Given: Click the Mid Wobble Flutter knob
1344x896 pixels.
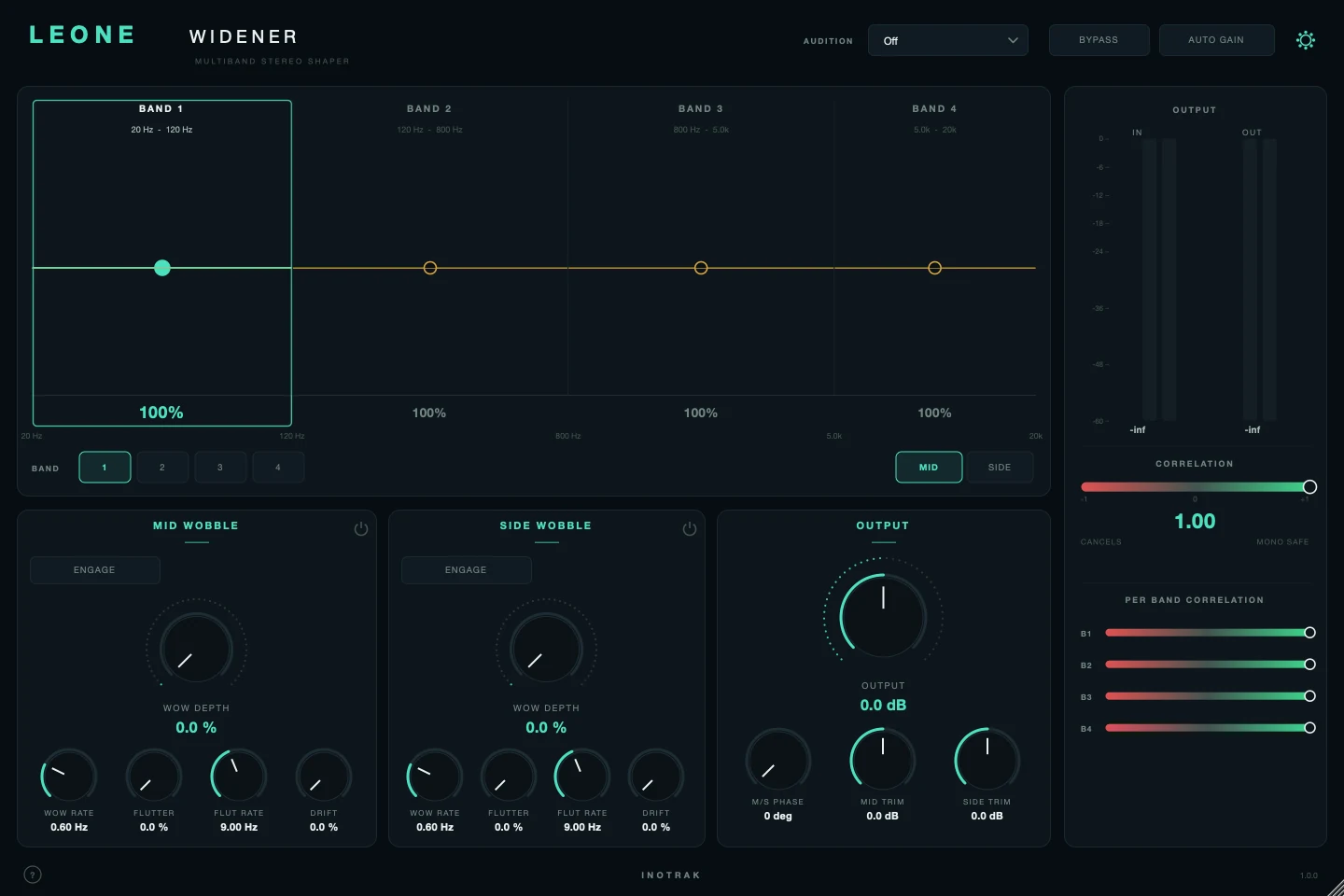Looking at the screenshot, I should click(154, 776).
